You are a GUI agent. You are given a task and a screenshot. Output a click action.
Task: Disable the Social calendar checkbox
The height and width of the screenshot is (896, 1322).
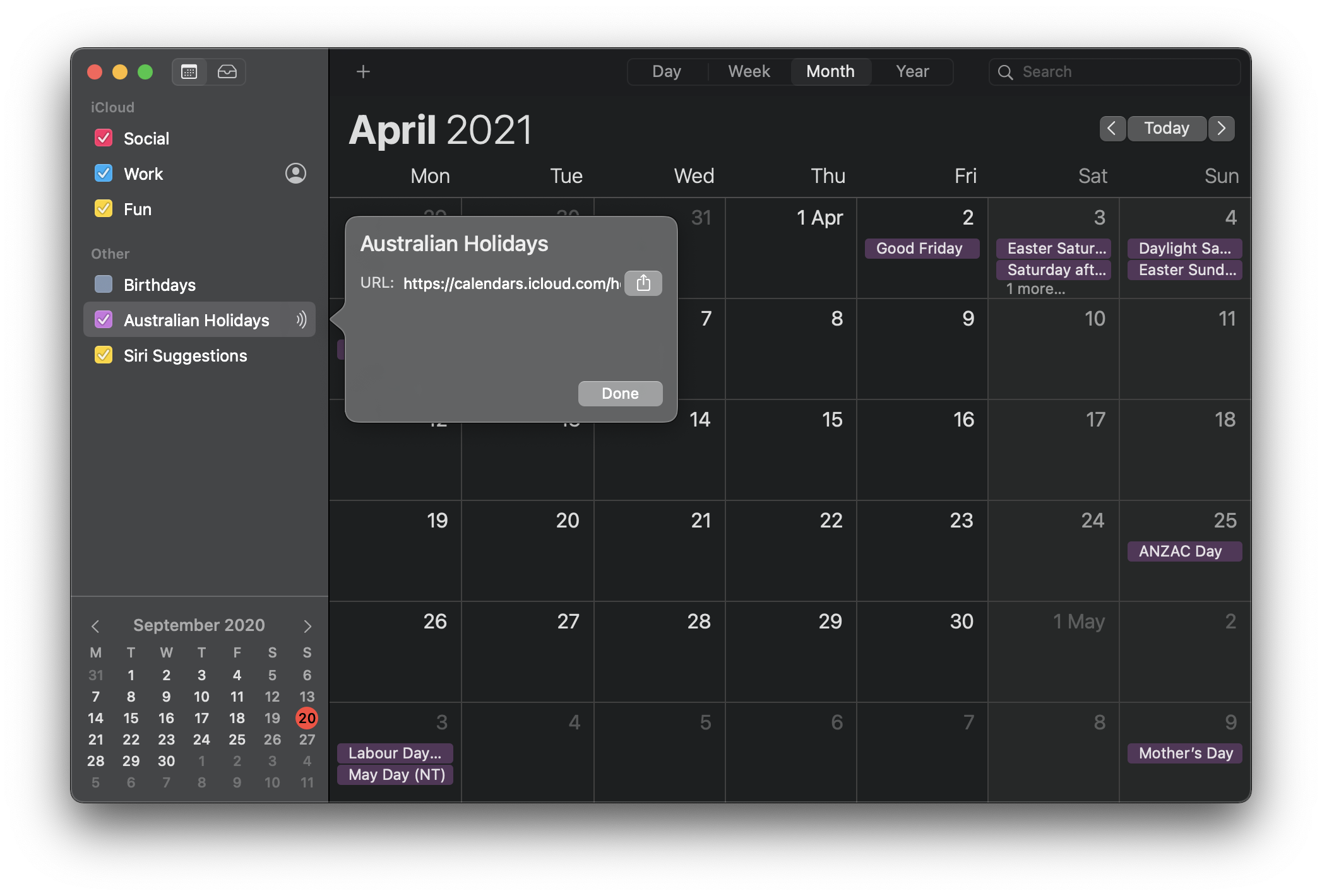click(104, 138)
